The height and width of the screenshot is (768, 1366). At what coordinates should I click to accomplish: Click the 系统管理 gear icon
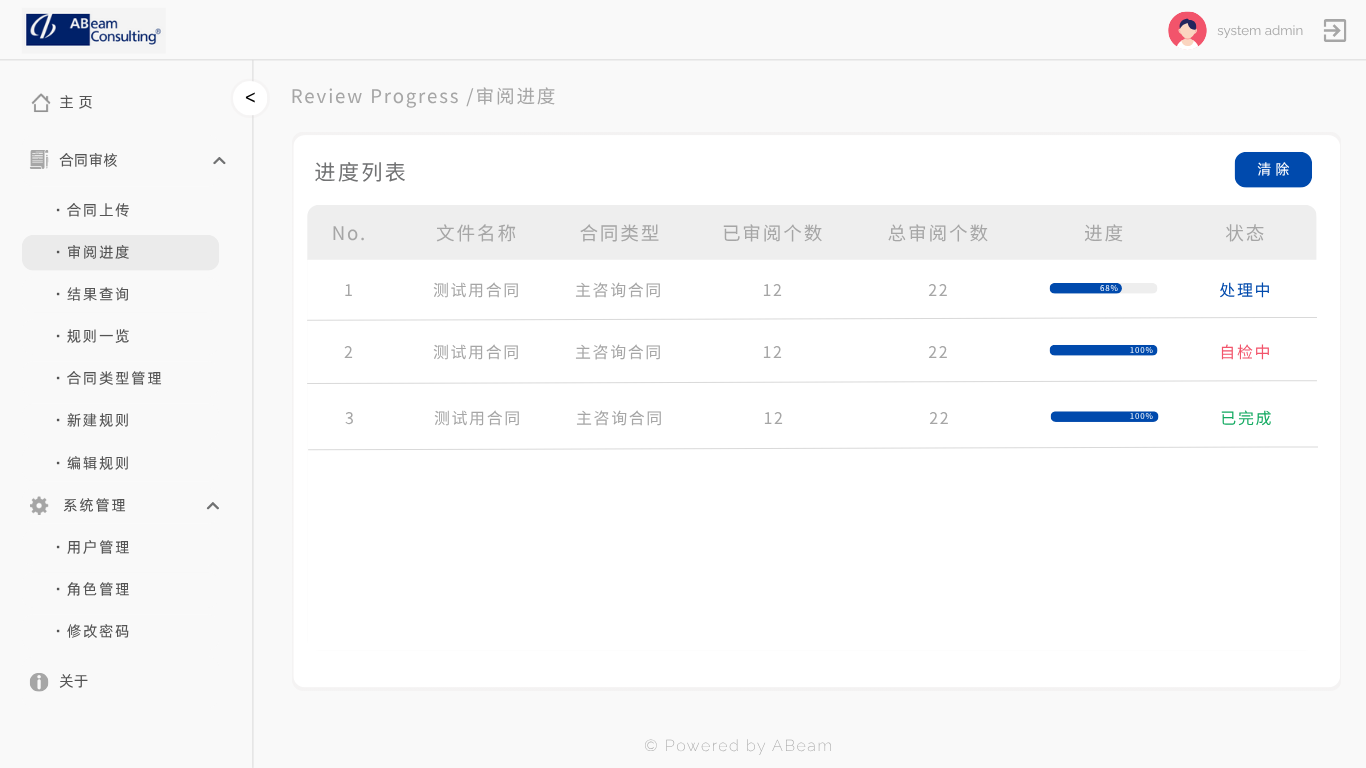[x=39, y=506]
